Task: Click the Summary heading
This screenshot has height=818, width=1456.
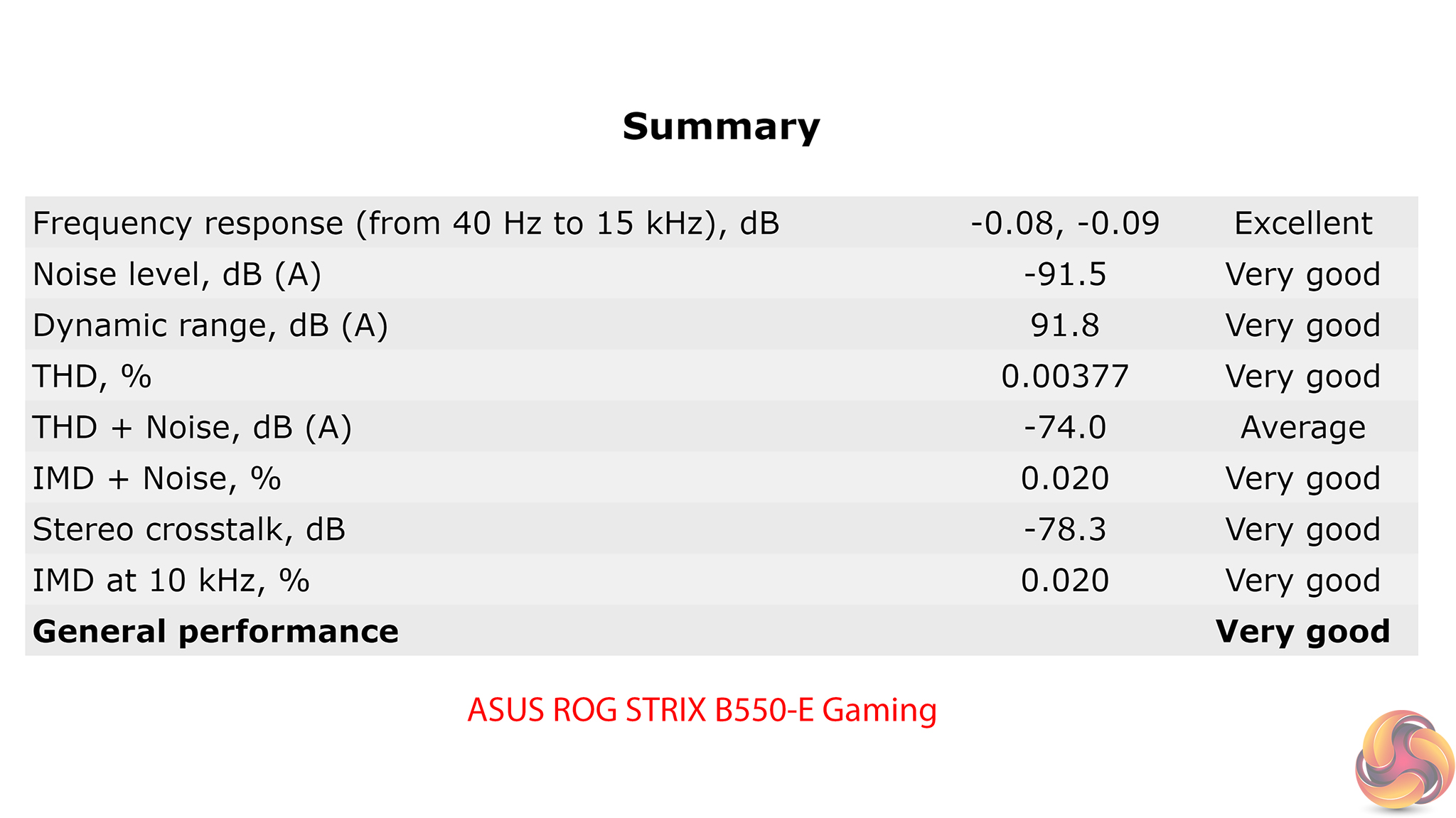Action: (721, 127)
